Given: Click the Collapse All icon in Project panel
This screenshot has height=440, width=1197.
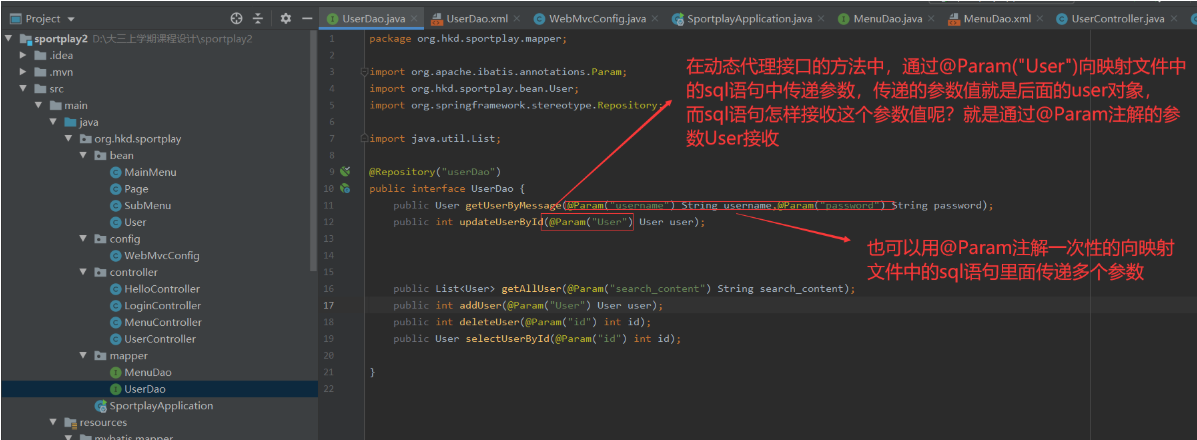Looking at the screenshot, I should coord(258,18).
